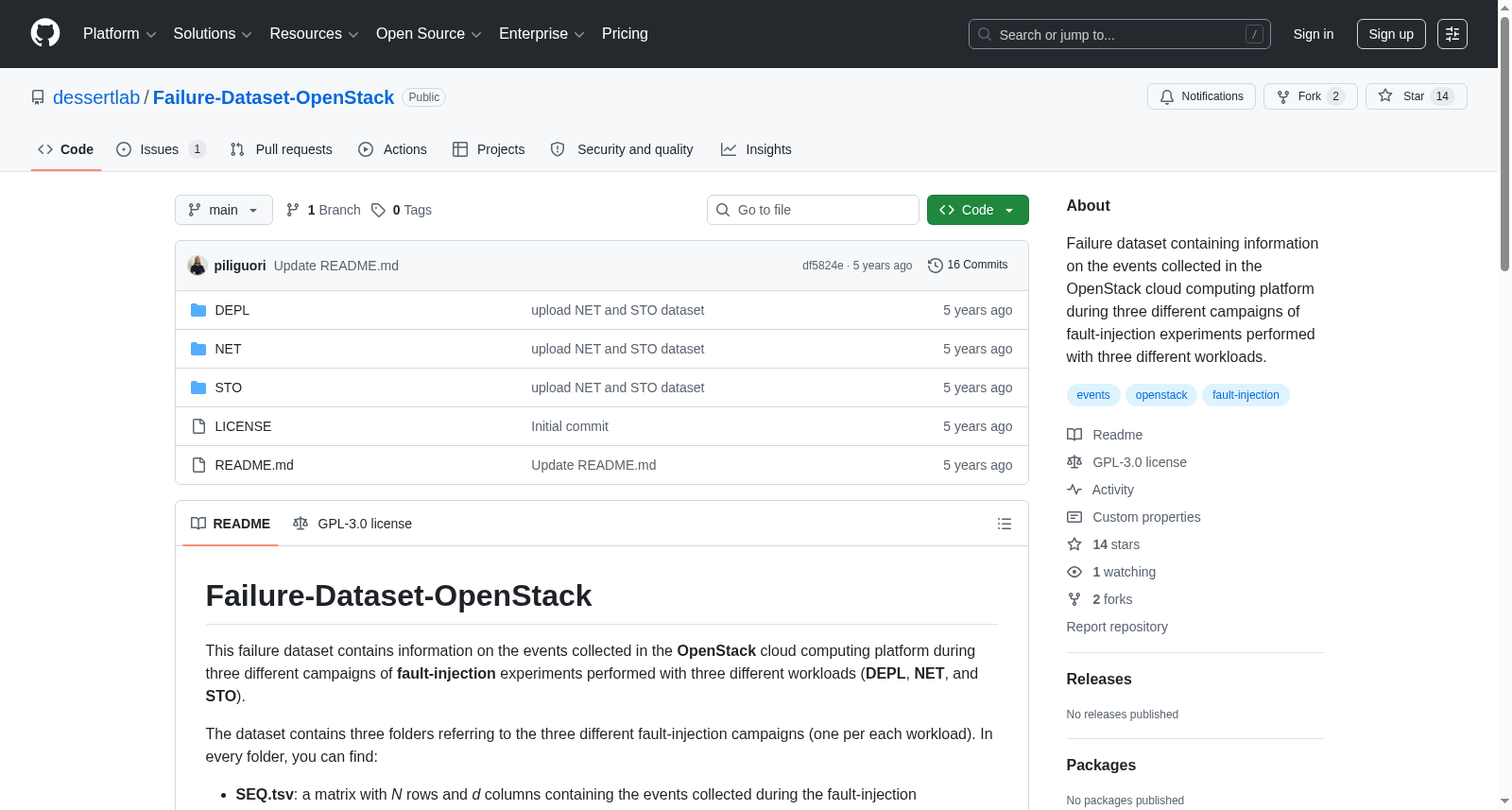Screen dimensions: 1512x810
Task: Open the openstack topic tag
Action: click(x=1161, y=395)
